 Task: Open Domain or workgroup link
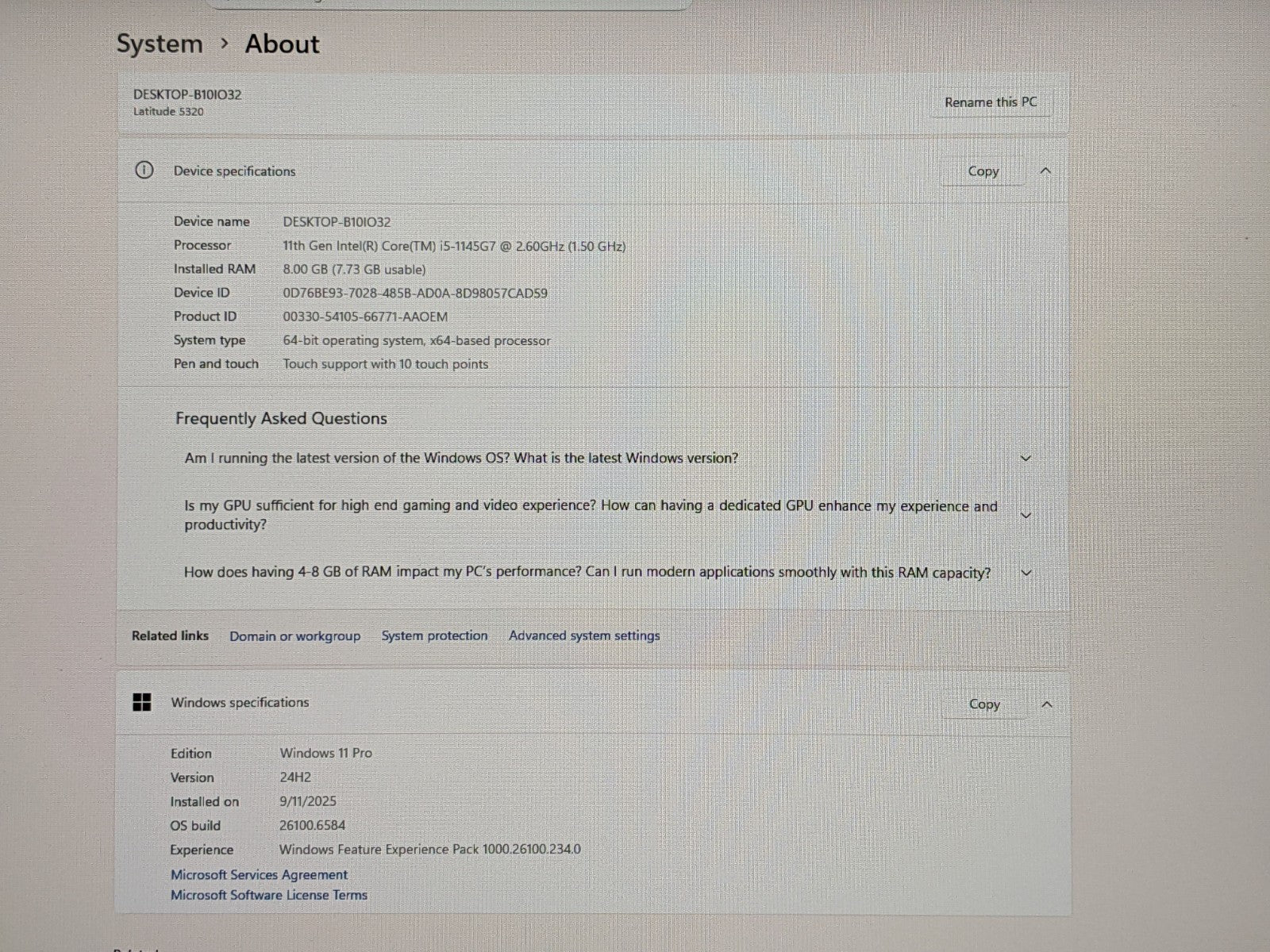coord(294,636)
